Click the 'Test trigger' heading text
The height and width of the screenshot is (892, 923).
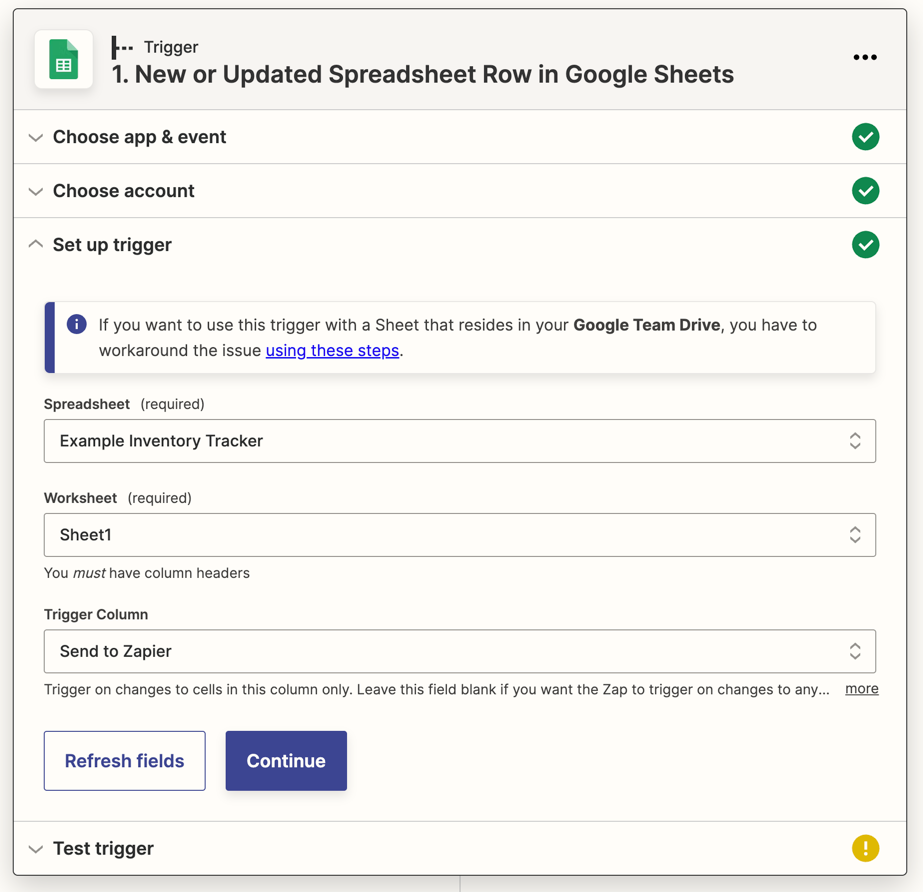pyautogui.click(x=104, y=848)
